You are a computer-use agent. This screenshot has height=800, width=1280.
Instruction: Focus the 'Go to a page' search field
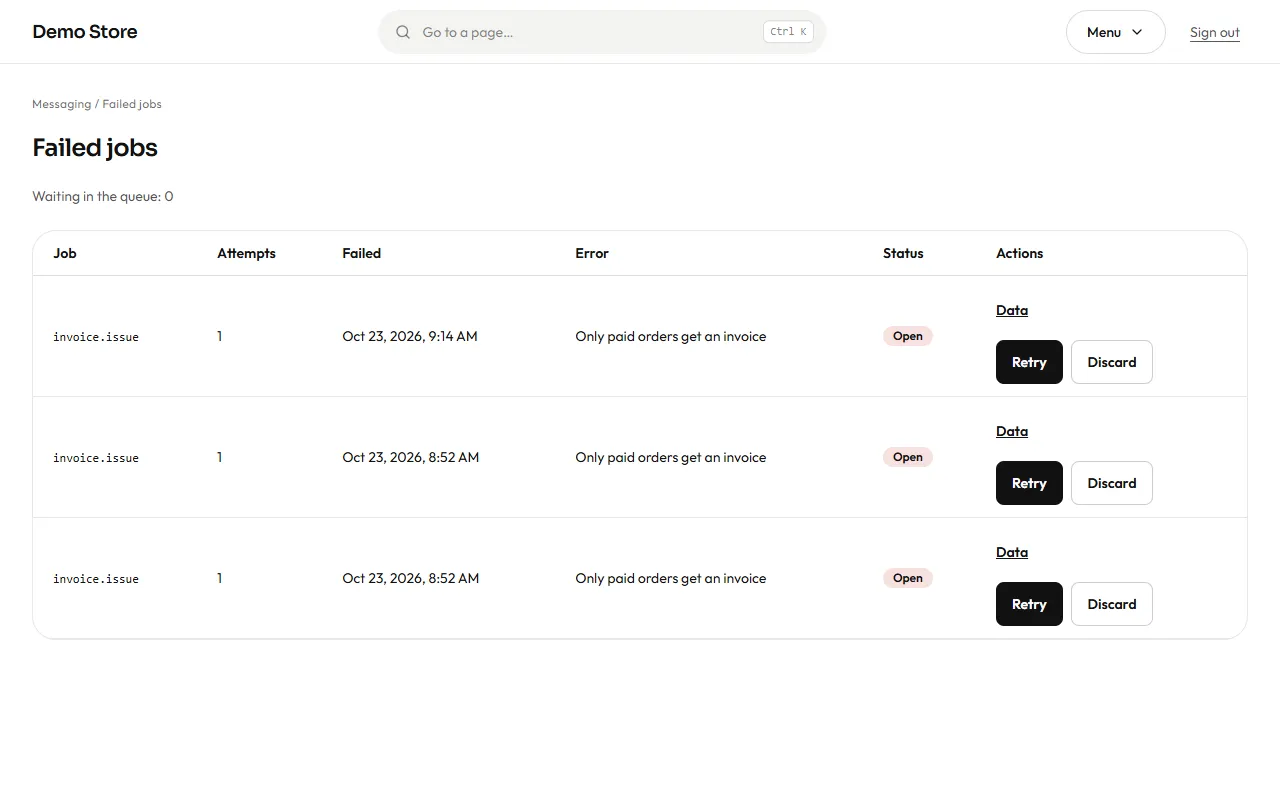click(602, 32)
